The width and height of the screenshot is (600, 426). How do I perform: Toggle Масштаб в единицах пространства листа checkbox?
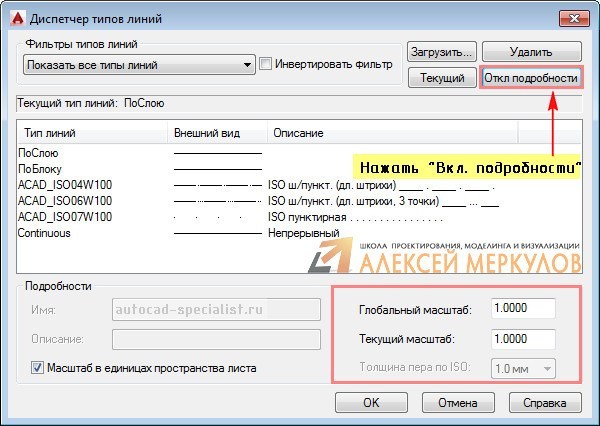point(36,368)
